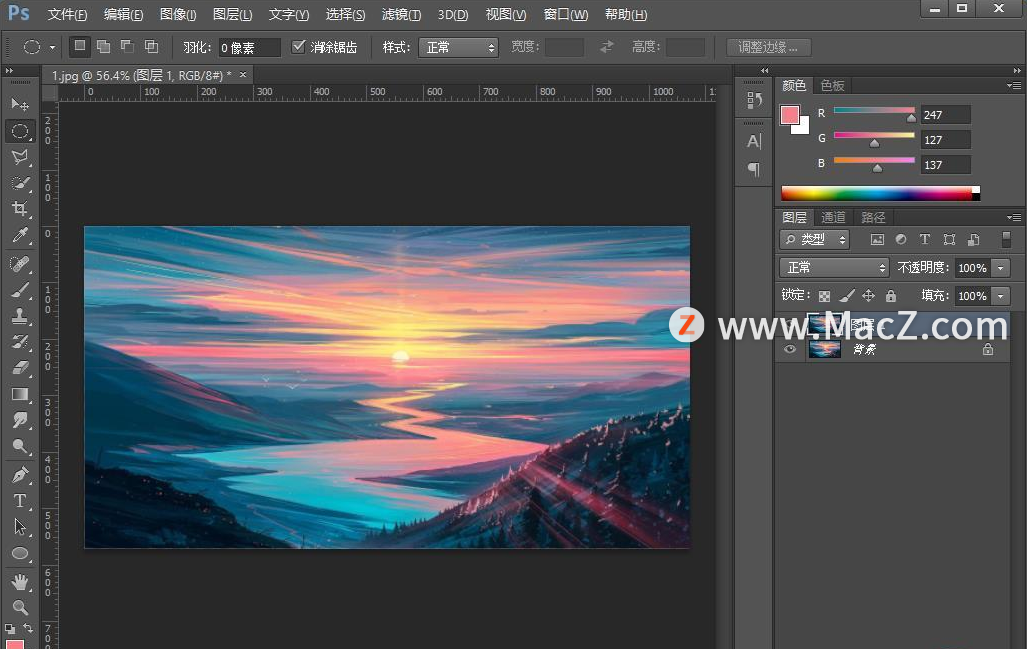Switch to the 通道 channels tab
Screen dimensions: 1027x649
click(x=833, y=217)
